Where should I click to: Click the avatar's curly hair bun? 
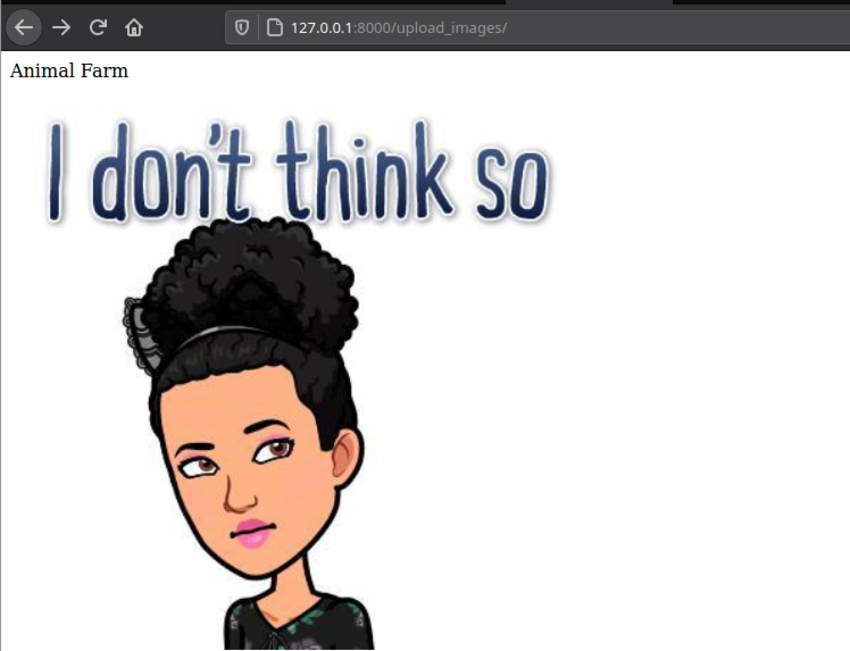(x=250, y=275)
